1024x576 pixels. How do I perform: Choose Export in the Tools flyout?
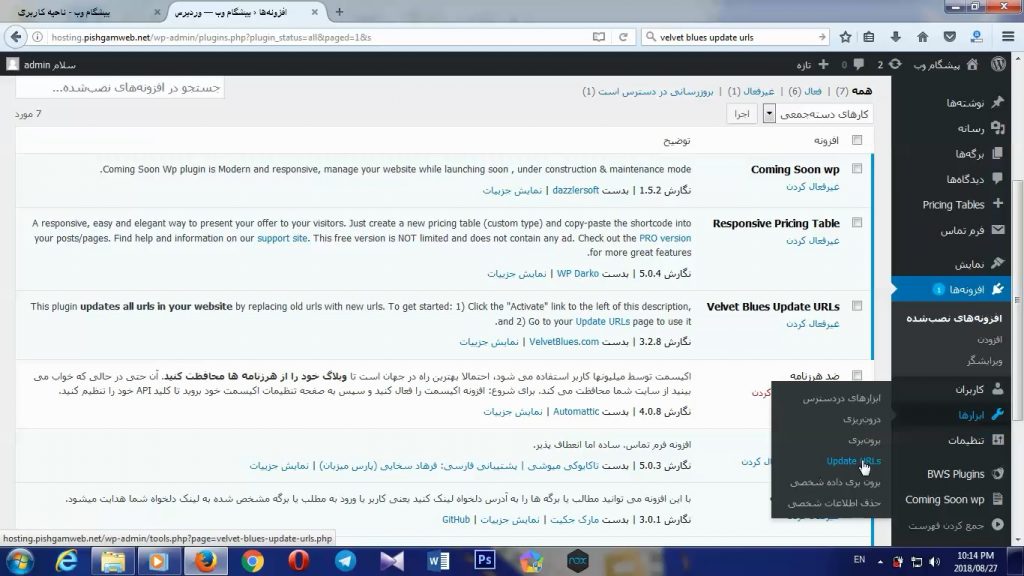(864, 440)
